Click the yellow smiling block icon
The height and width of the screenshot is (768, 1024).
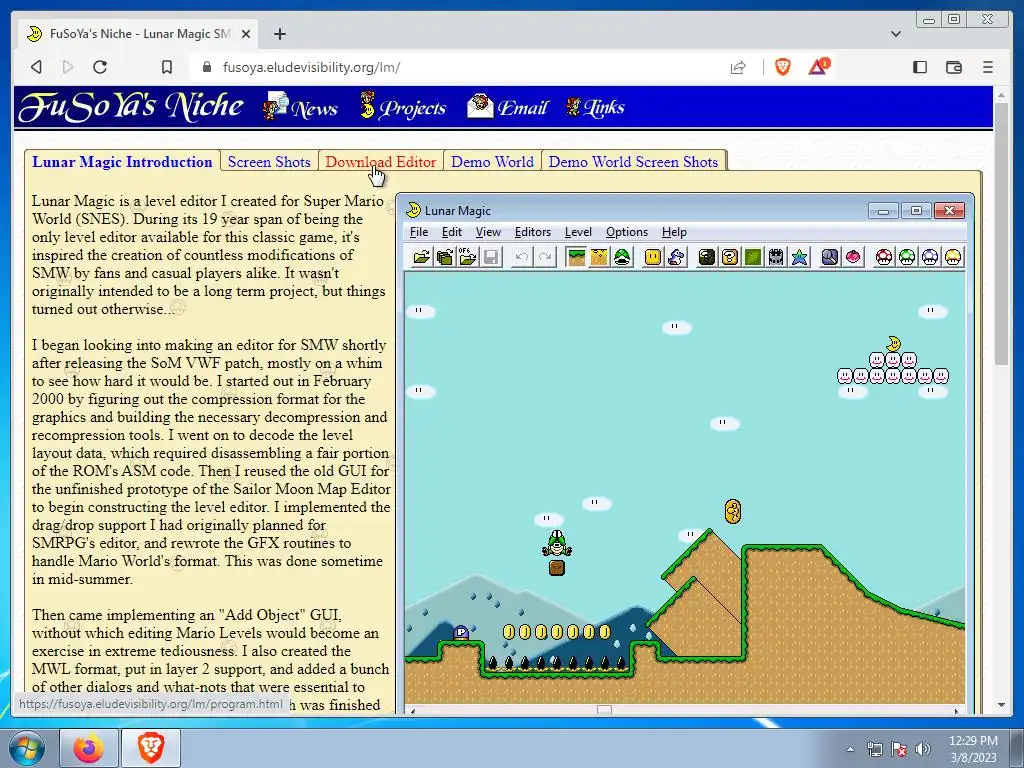652,257
